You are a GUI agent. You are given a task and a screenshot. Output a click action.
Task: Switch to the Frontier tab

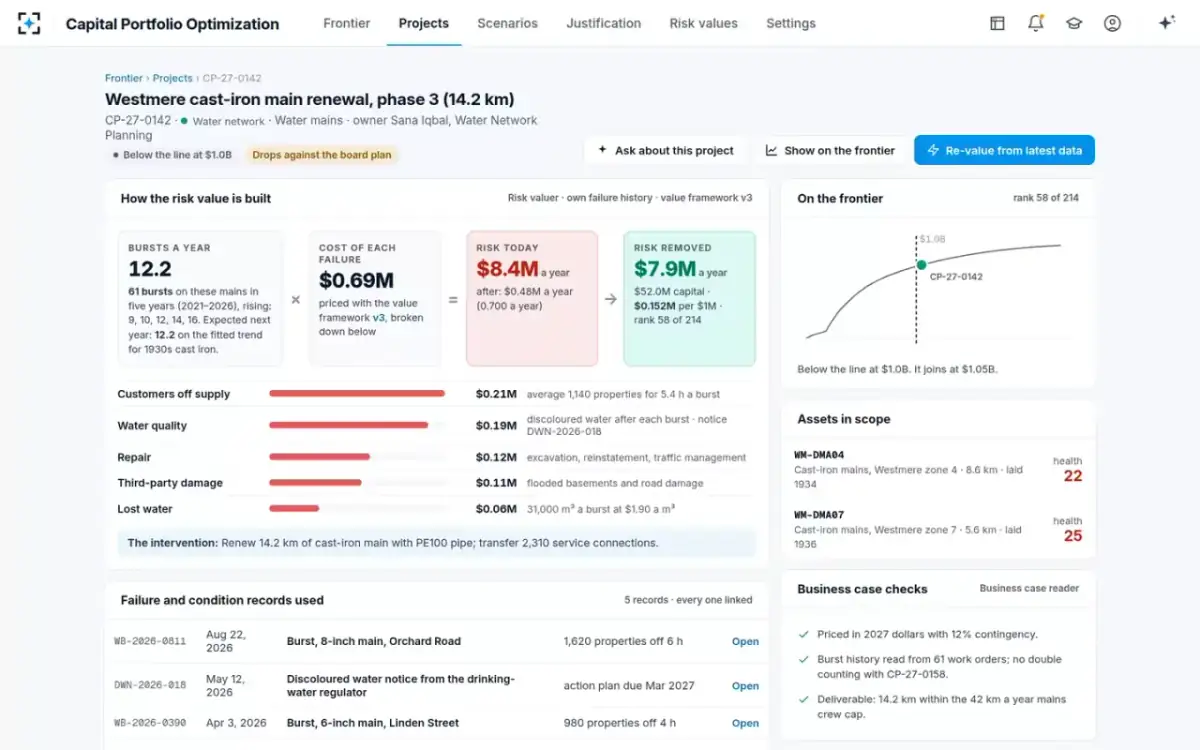point(347,23)
